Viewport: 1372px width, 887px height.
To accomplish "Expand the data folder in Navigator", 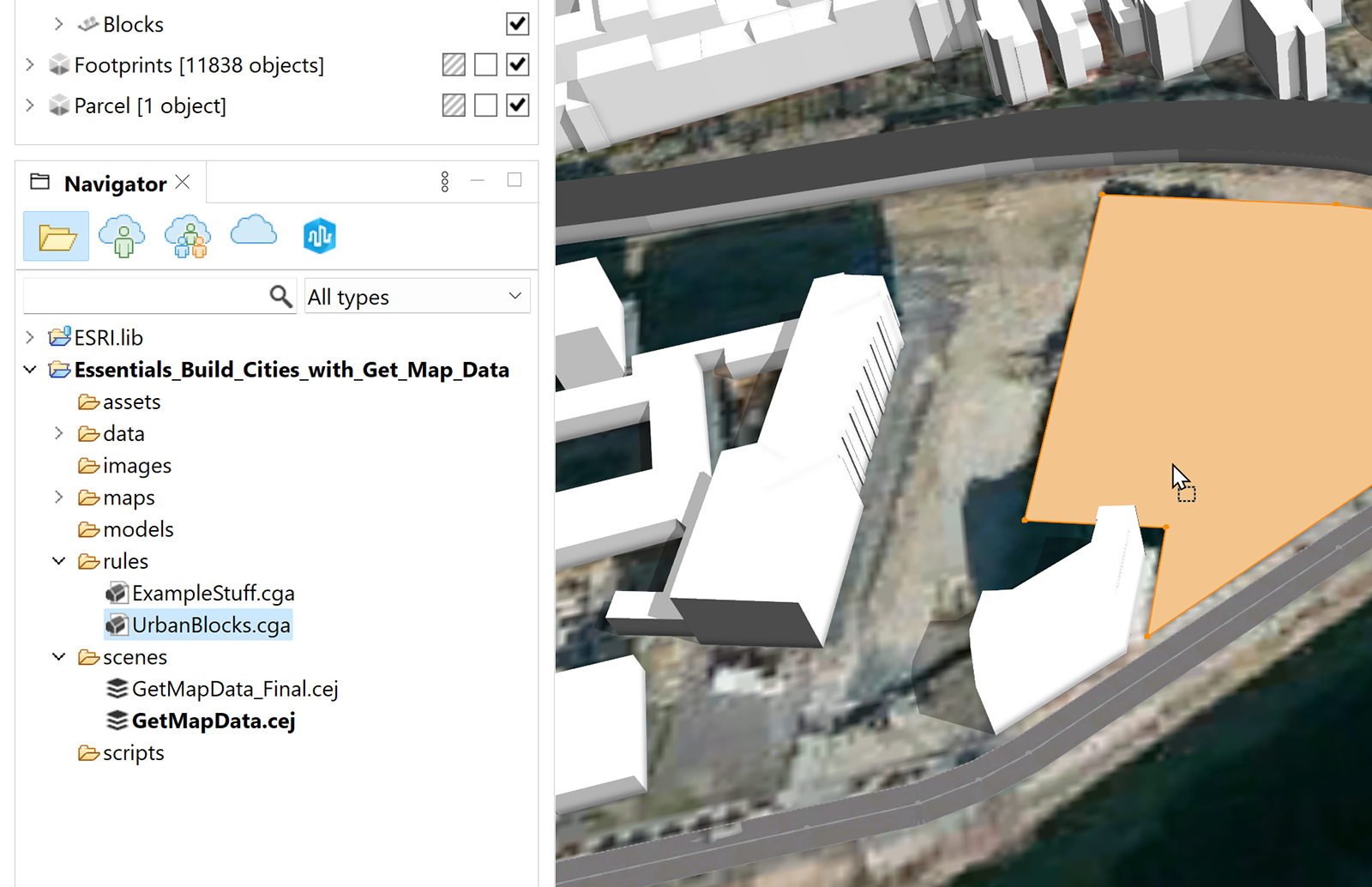I will pyautogui.click(x=58, y=433).
